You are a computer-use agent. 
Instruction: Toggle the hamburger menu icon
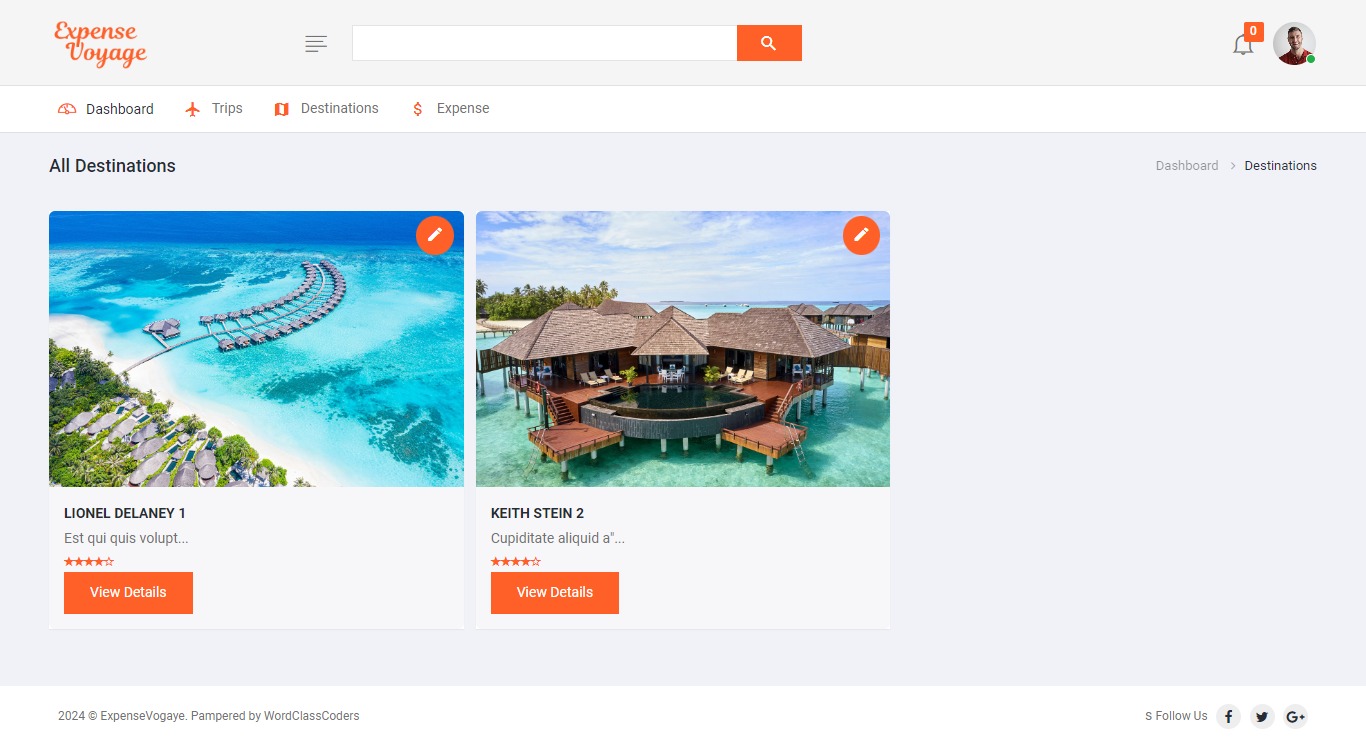[x=316, y=43]
